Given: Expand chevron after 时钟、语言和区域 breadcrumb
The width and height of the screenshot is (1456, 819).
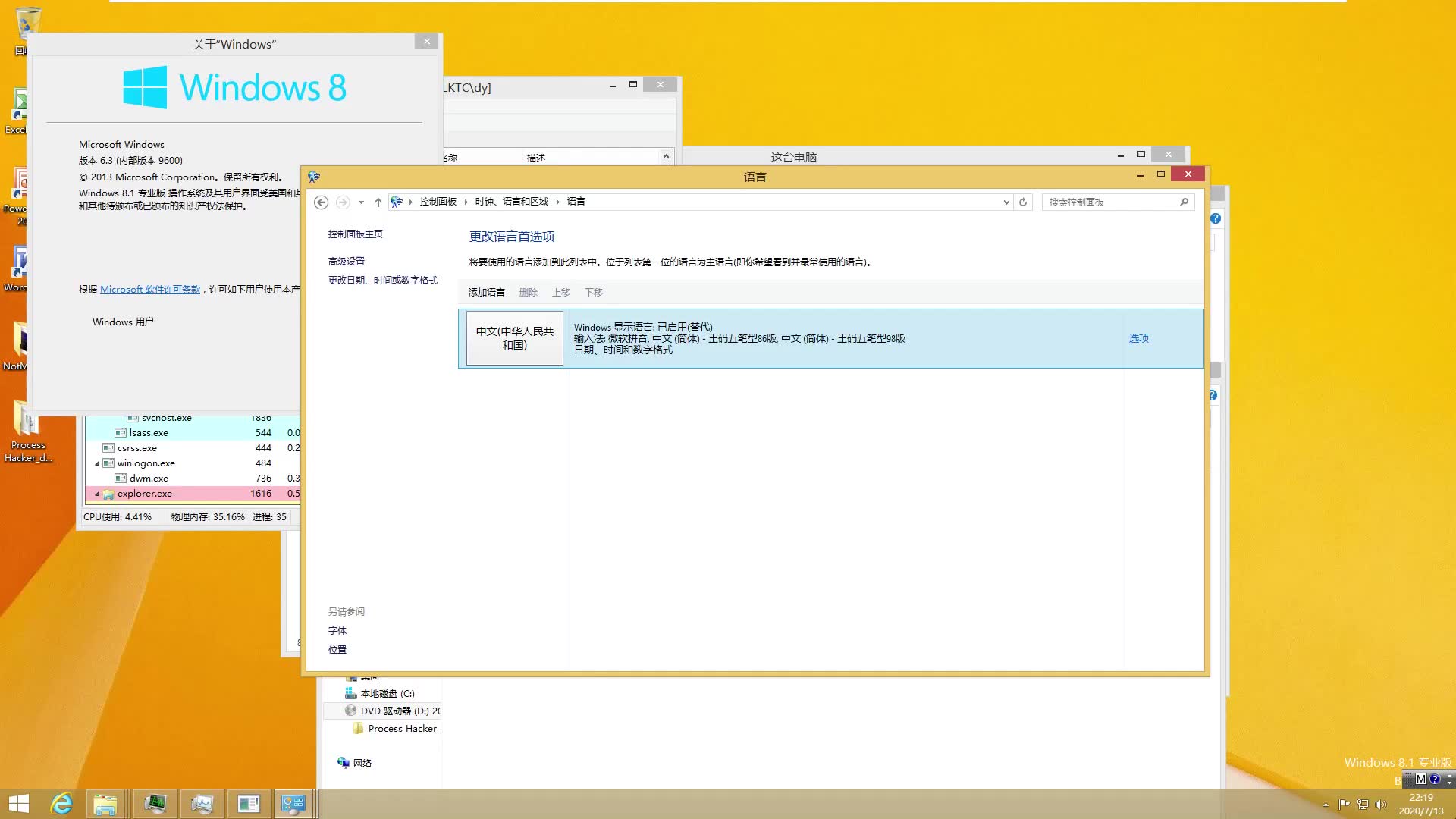Looking at the screenshot, I should [557, 202].
